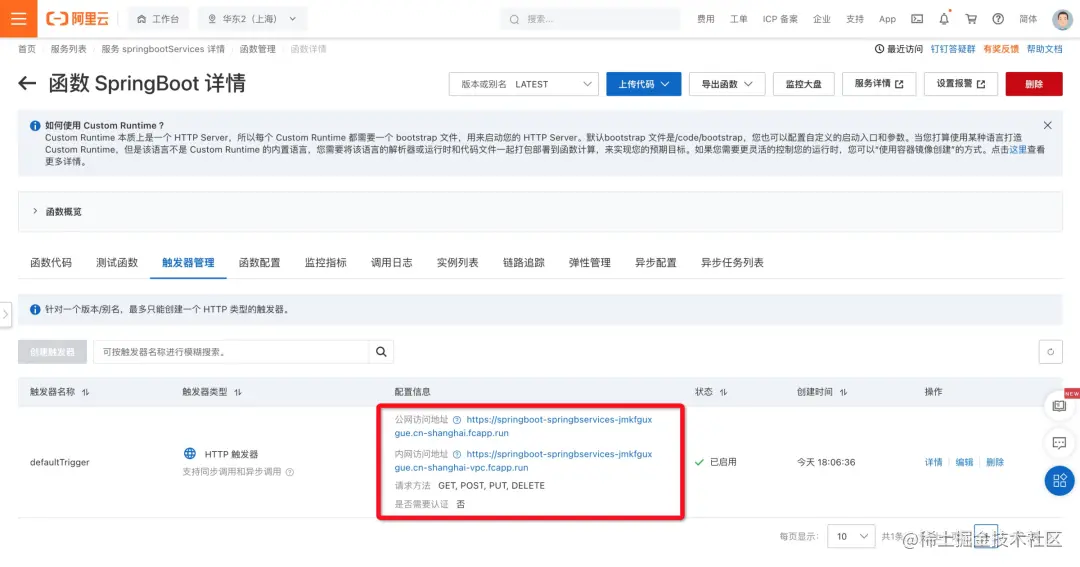This screenshot has width=1080, height=567.
Task: Sort by creation time
Action: (843, 392)
